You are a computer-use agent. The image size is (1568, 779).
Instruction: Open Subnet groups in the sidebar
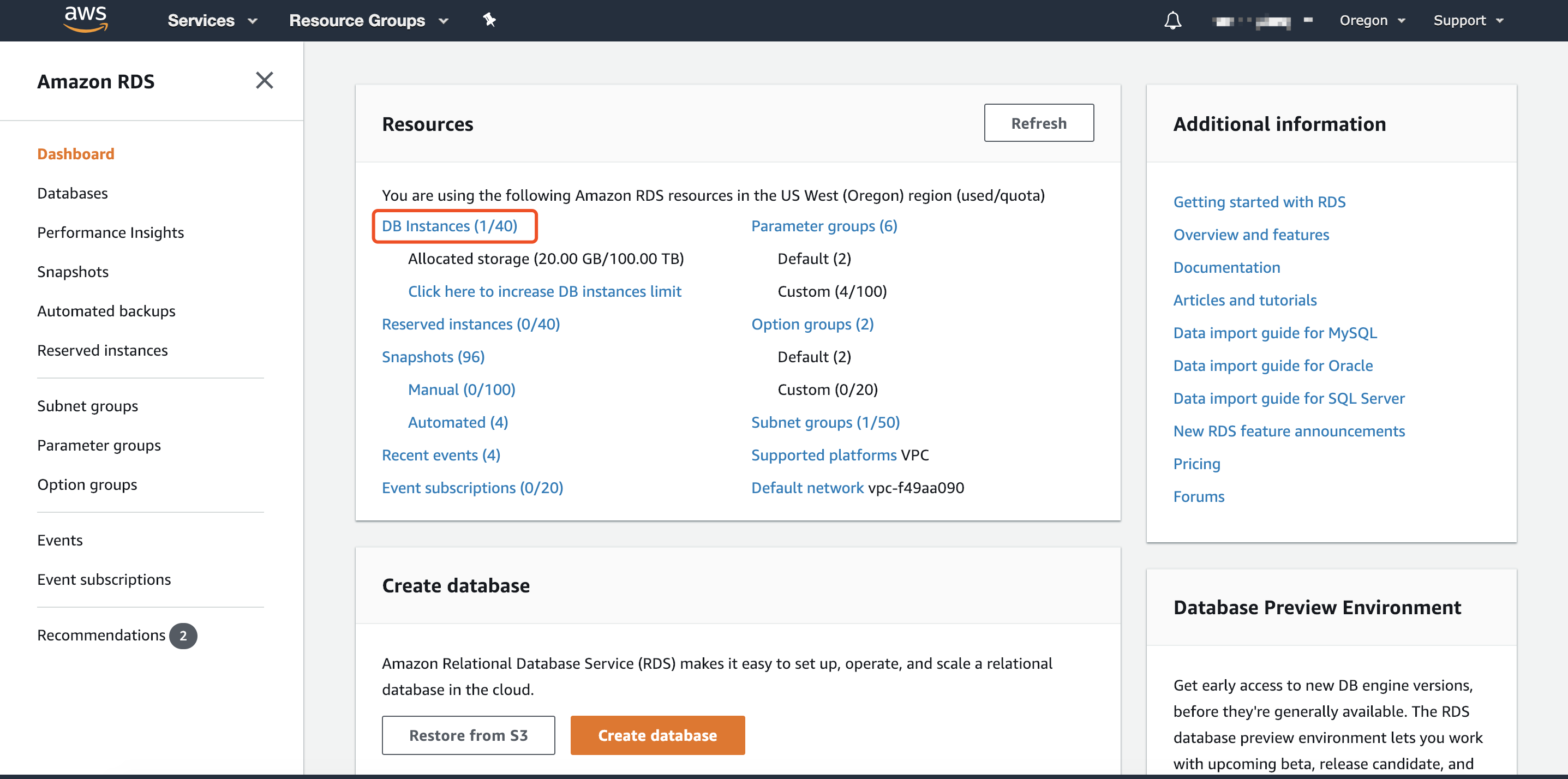coord(87,406)
